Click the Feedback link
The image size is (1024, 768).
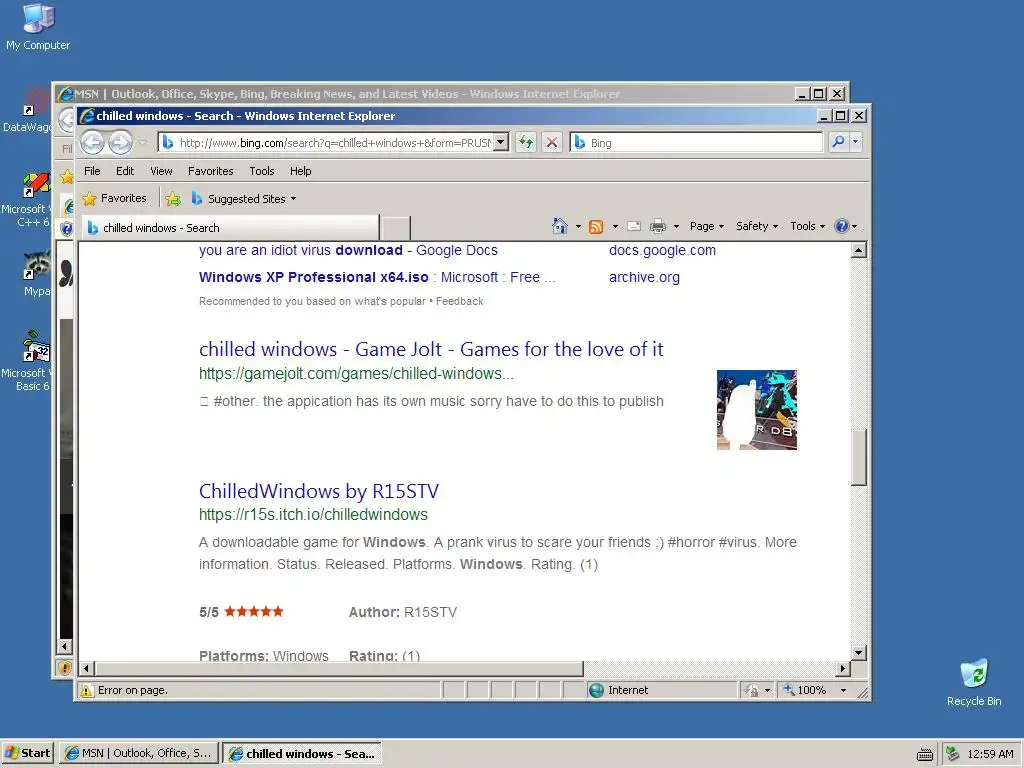[459, 301]
